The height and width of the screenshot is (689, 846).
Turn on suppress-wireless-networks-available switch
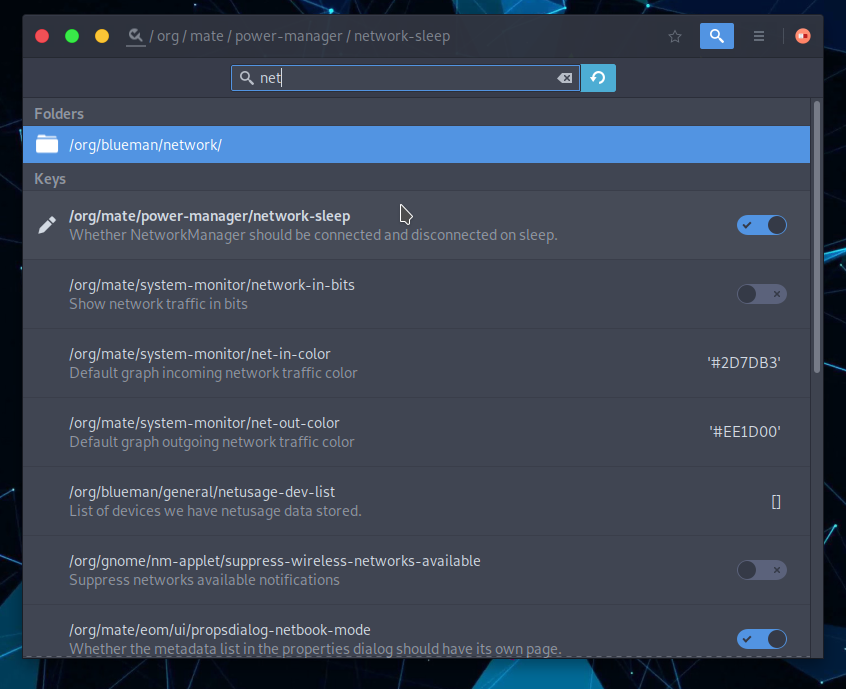pyautogui.click(x=762, y=570)
